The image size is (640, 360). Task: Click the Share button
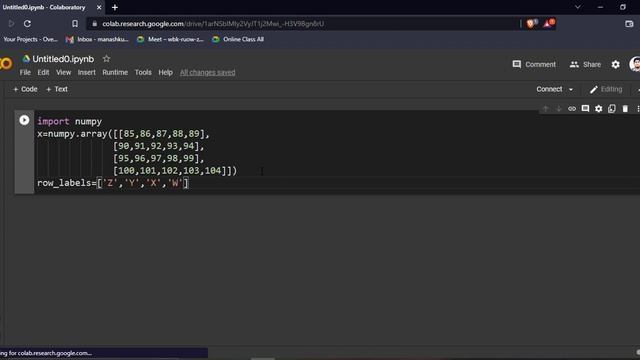click(x=585, y=64)
